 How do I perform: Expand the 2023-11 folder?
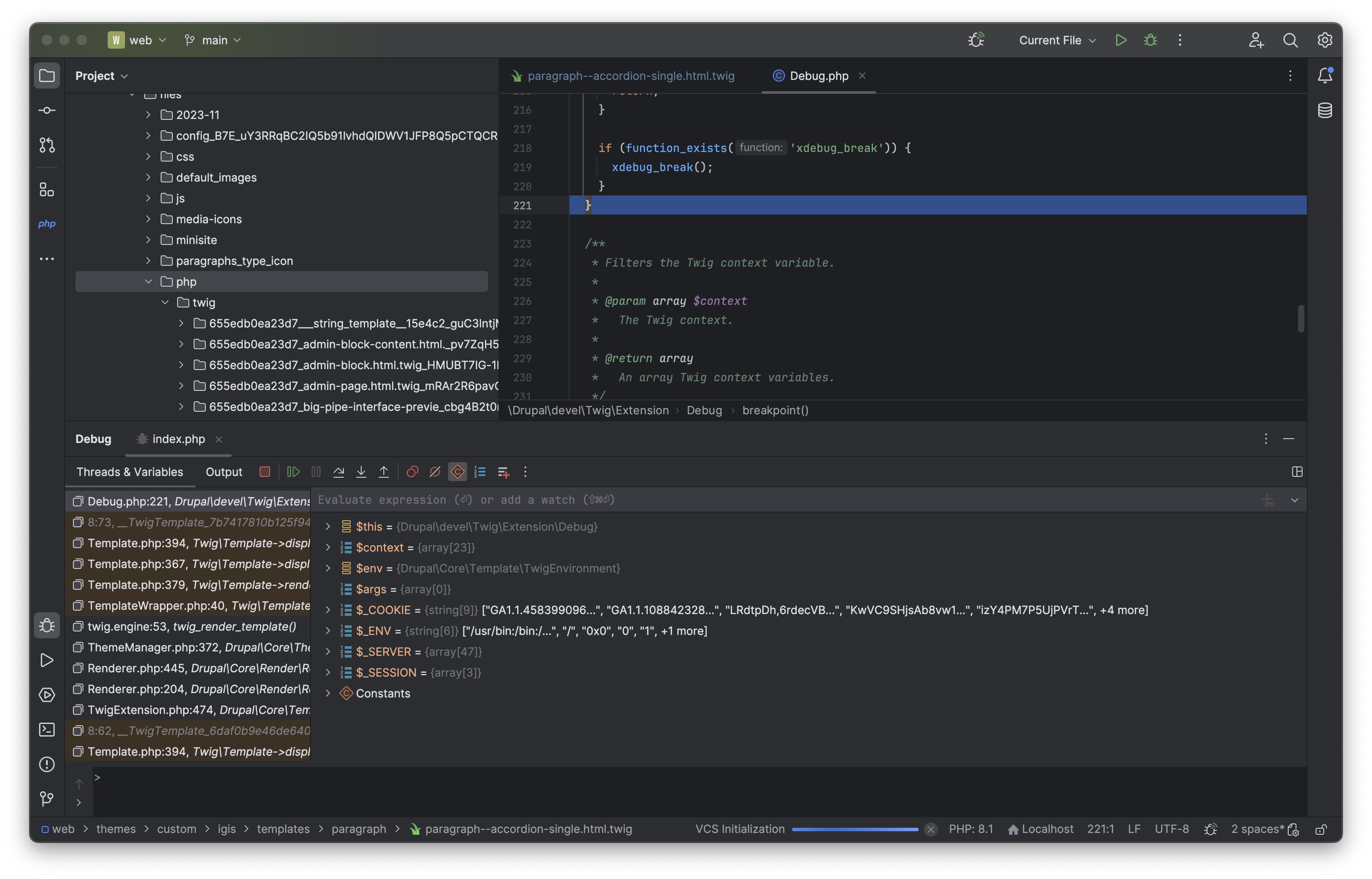[148, 115]
